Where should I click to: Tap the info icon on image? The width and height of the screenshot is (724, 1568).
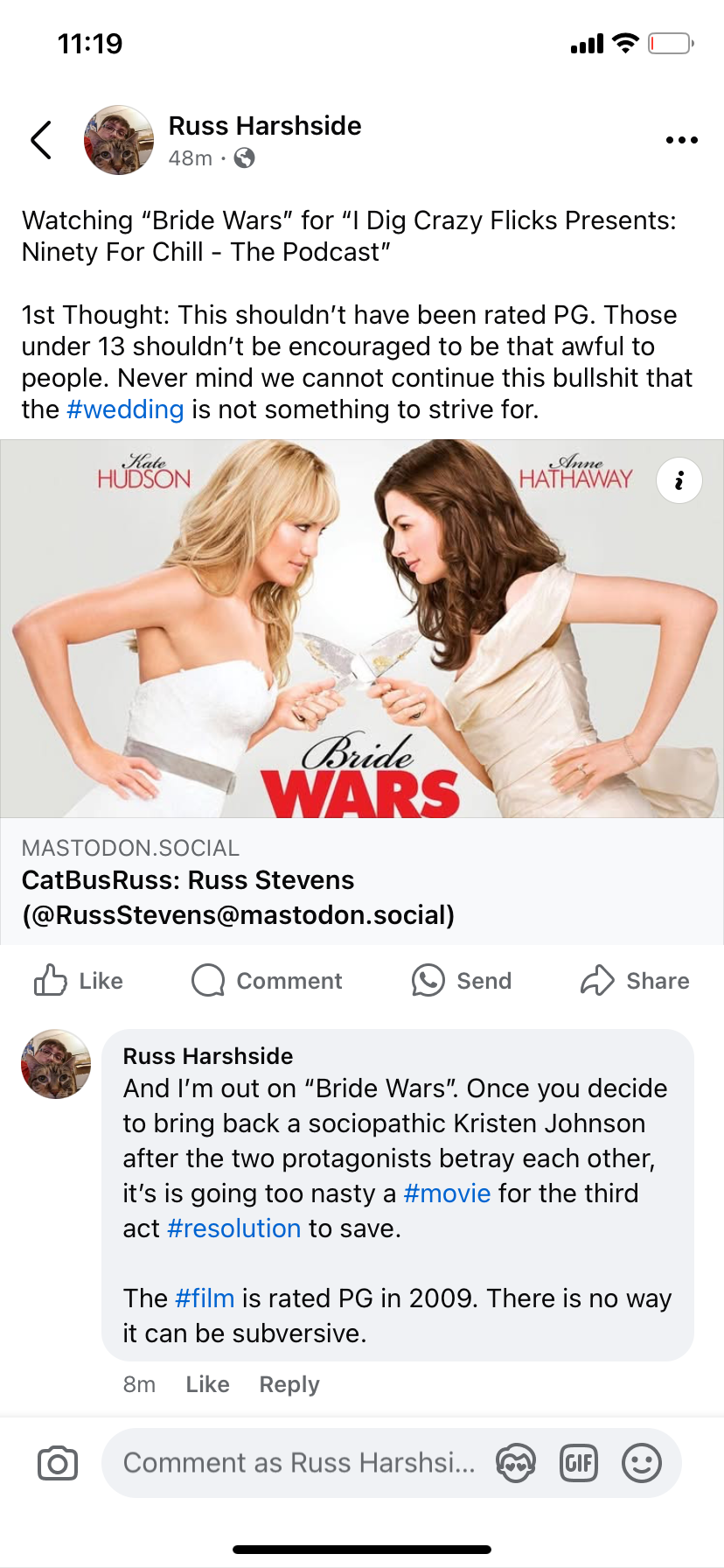679,480
